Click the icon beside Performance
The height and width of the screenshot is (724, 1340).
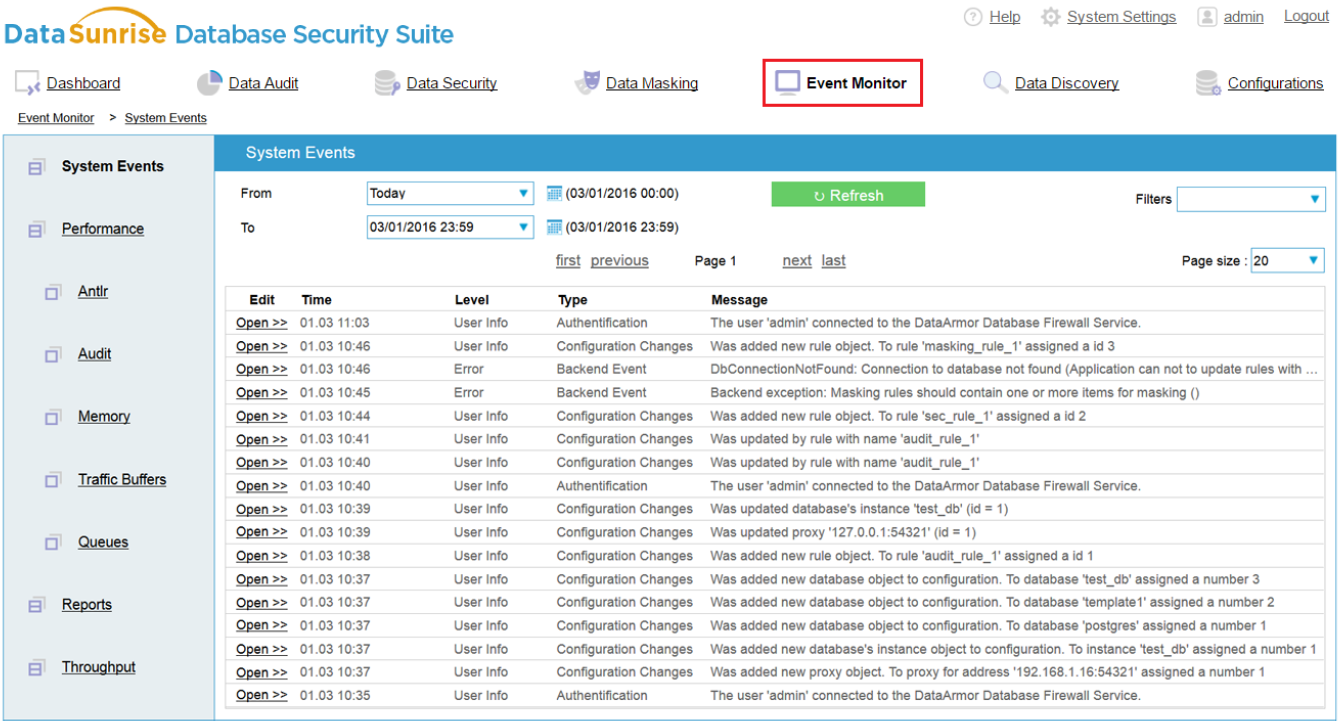[36, 230]
